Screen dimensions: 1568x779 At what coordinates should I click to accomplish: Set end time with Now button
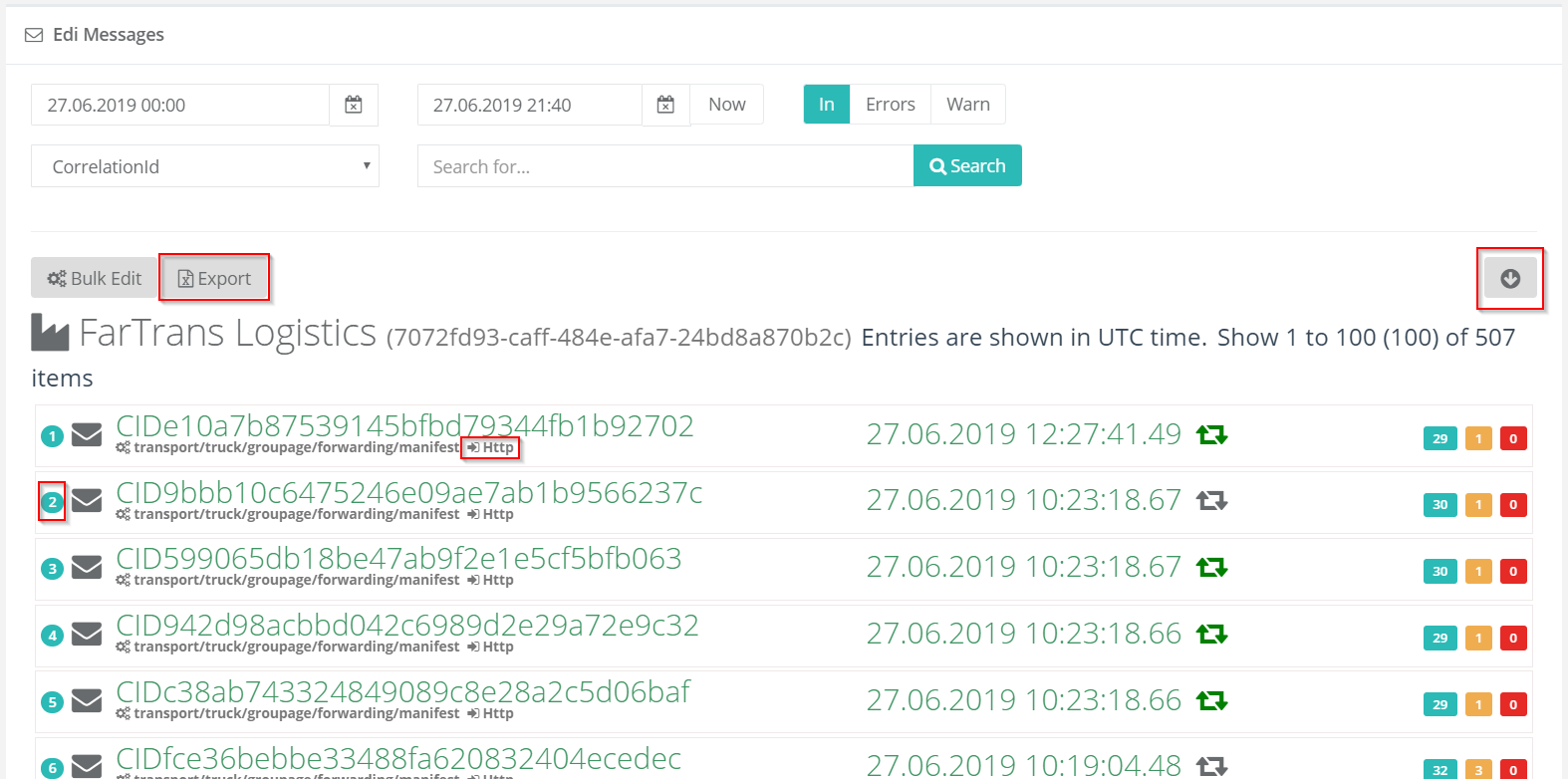point(726,105)
